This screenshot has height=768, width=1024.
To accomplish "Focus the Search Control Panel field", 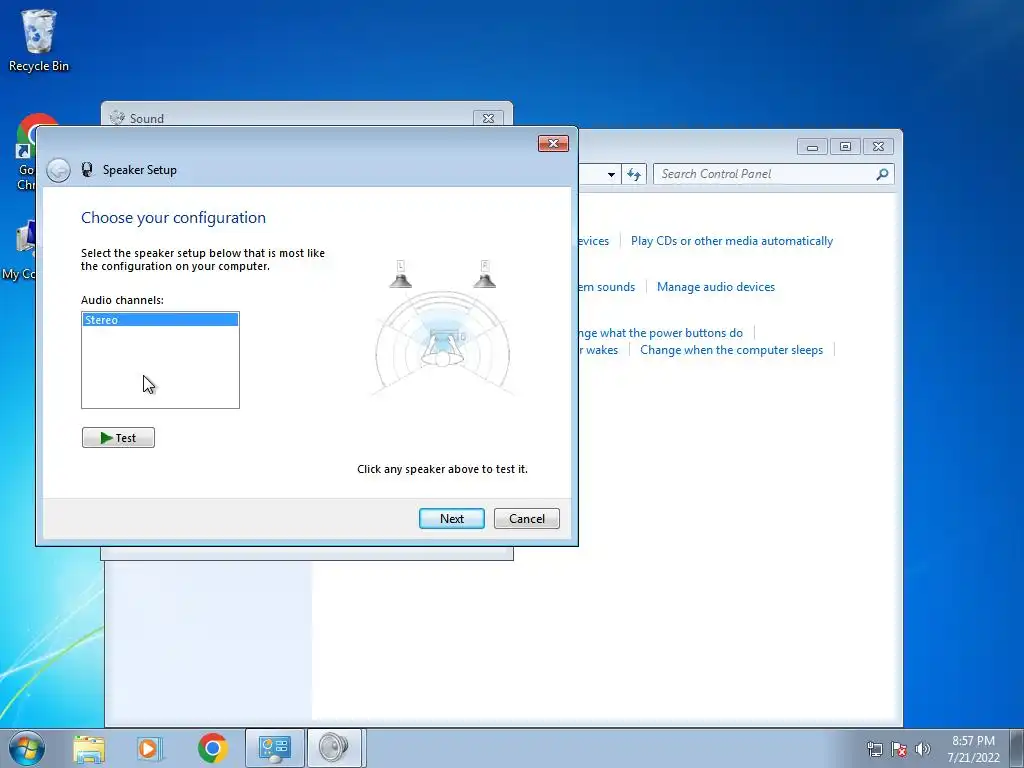I will [x=774, y=174].
